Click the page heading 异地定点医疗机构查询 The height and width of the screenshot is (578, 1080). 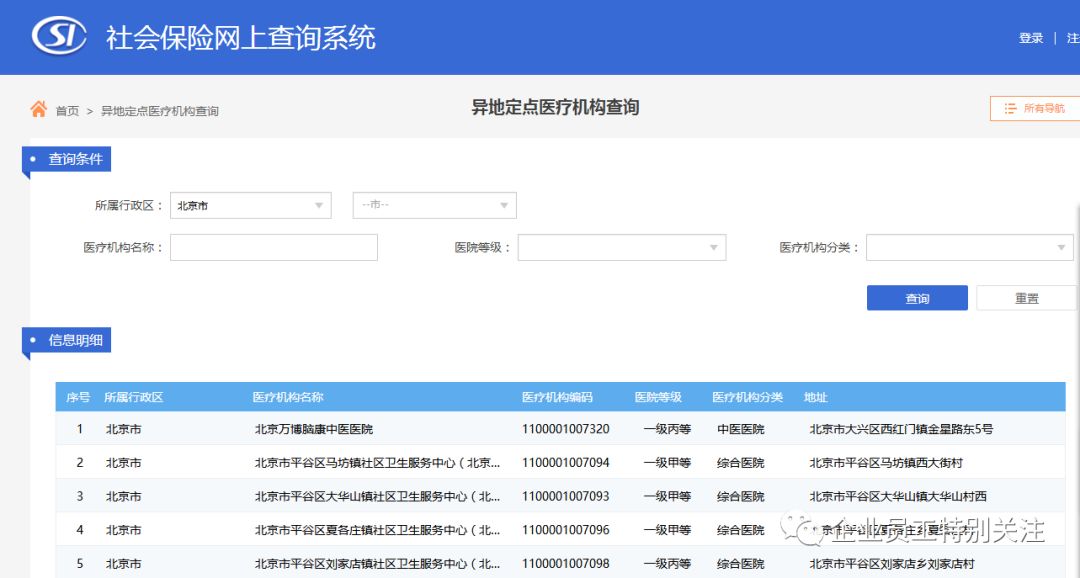[555, 107]
